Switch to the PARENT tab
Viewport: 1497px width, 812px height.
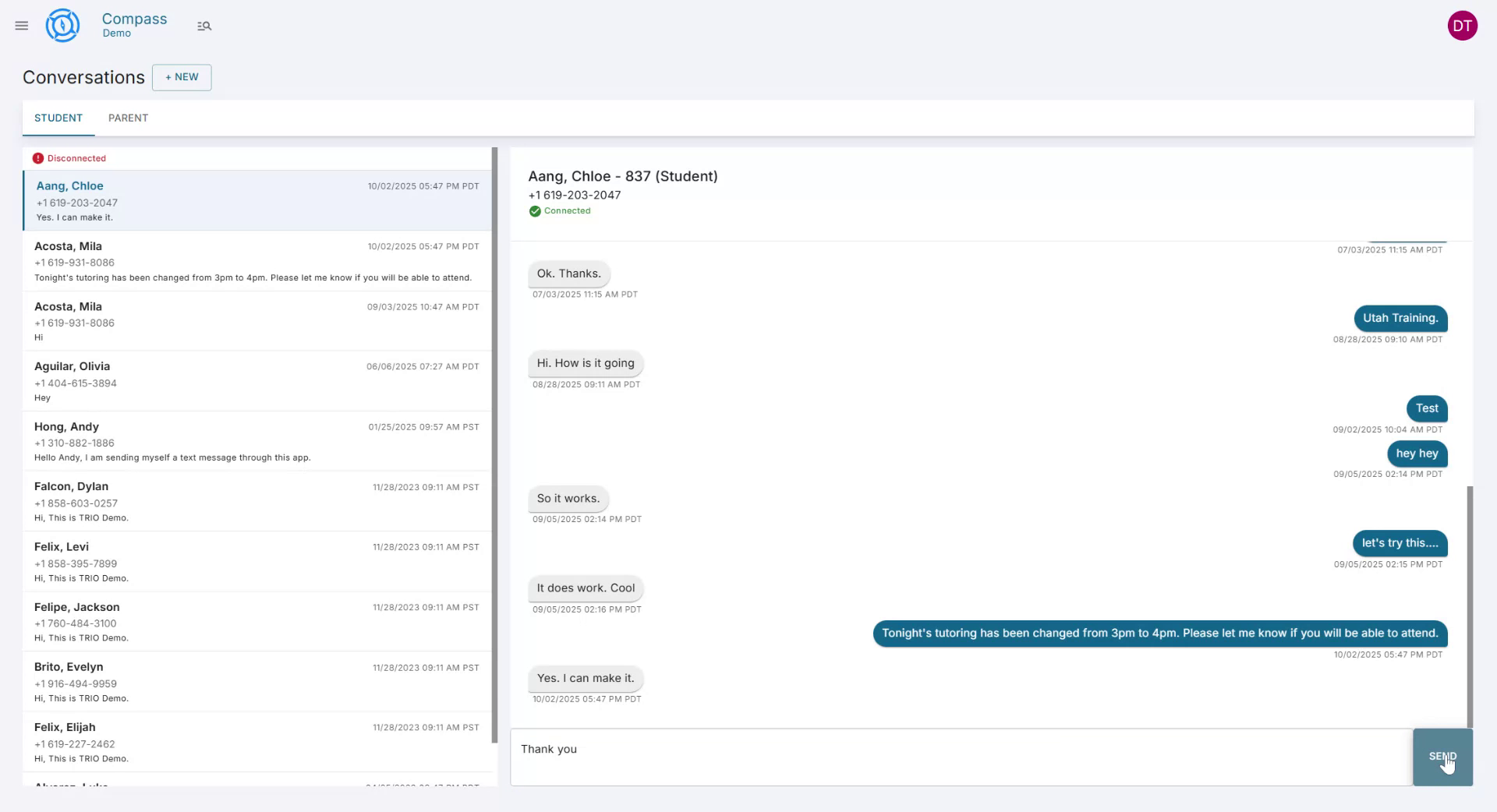(128, 118)
